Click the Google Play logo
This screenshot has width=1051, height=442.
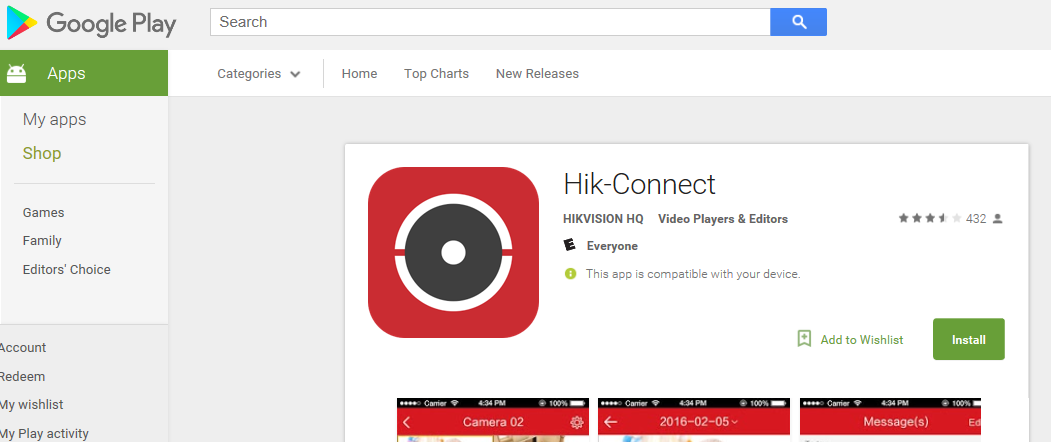(x=92, y=24)
